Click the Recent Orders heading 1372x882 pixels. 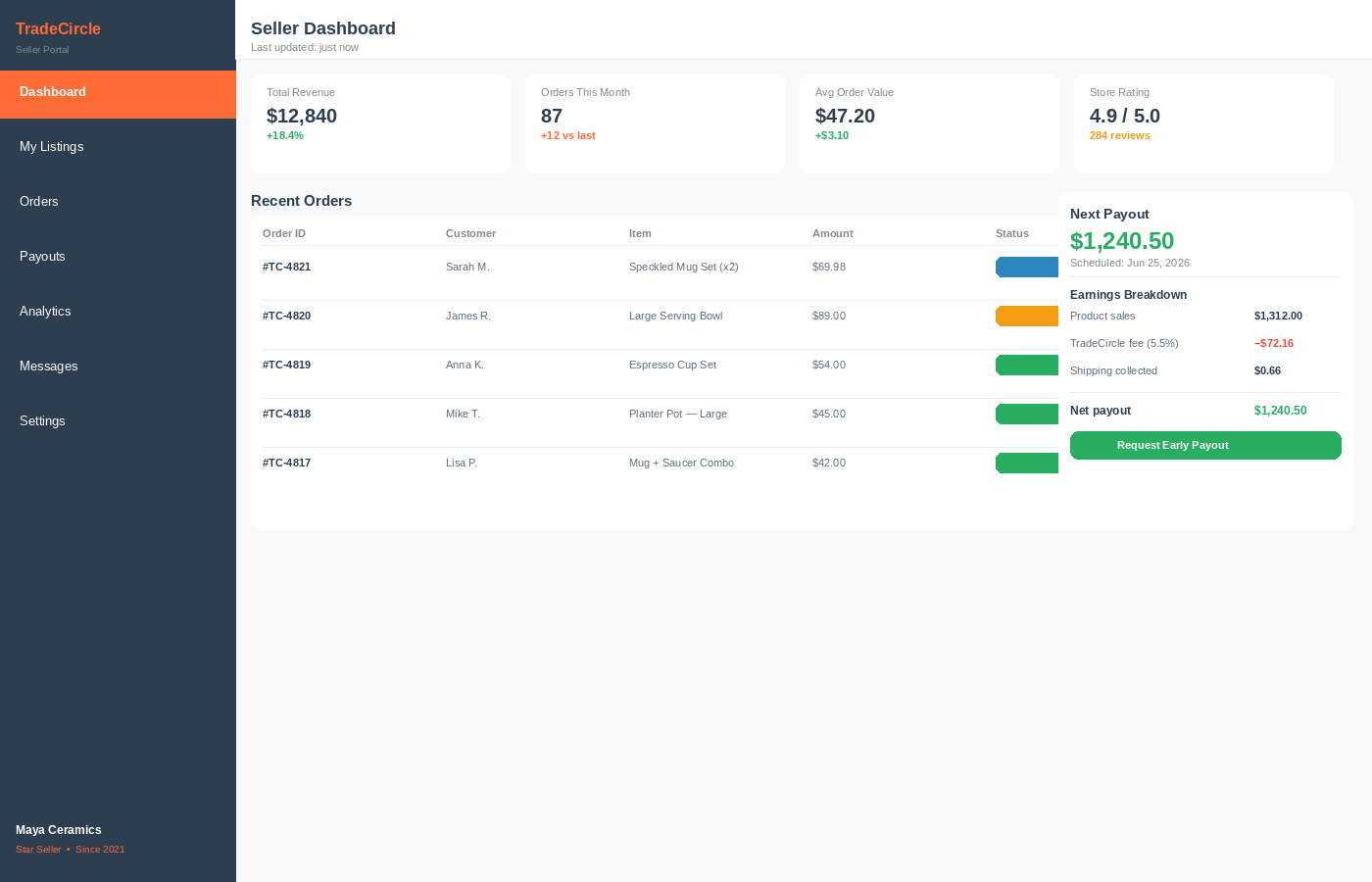click(x=301, y=201)
